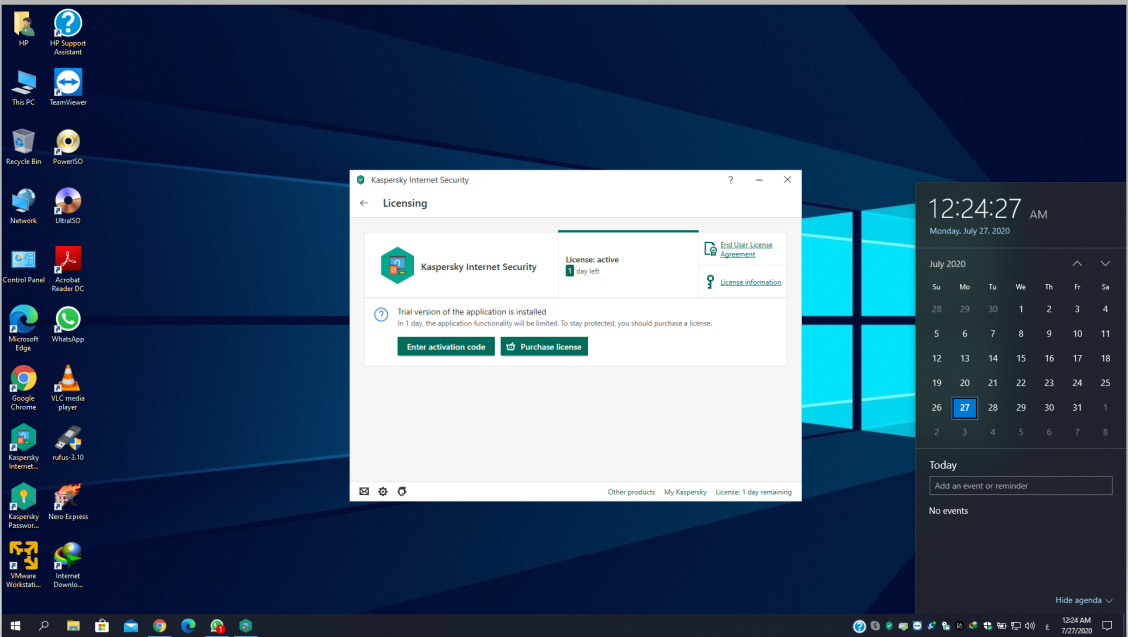Select the Recycle Bin desktop icon
Viewport: 1128px width, 637px height.
click(24, 147)
